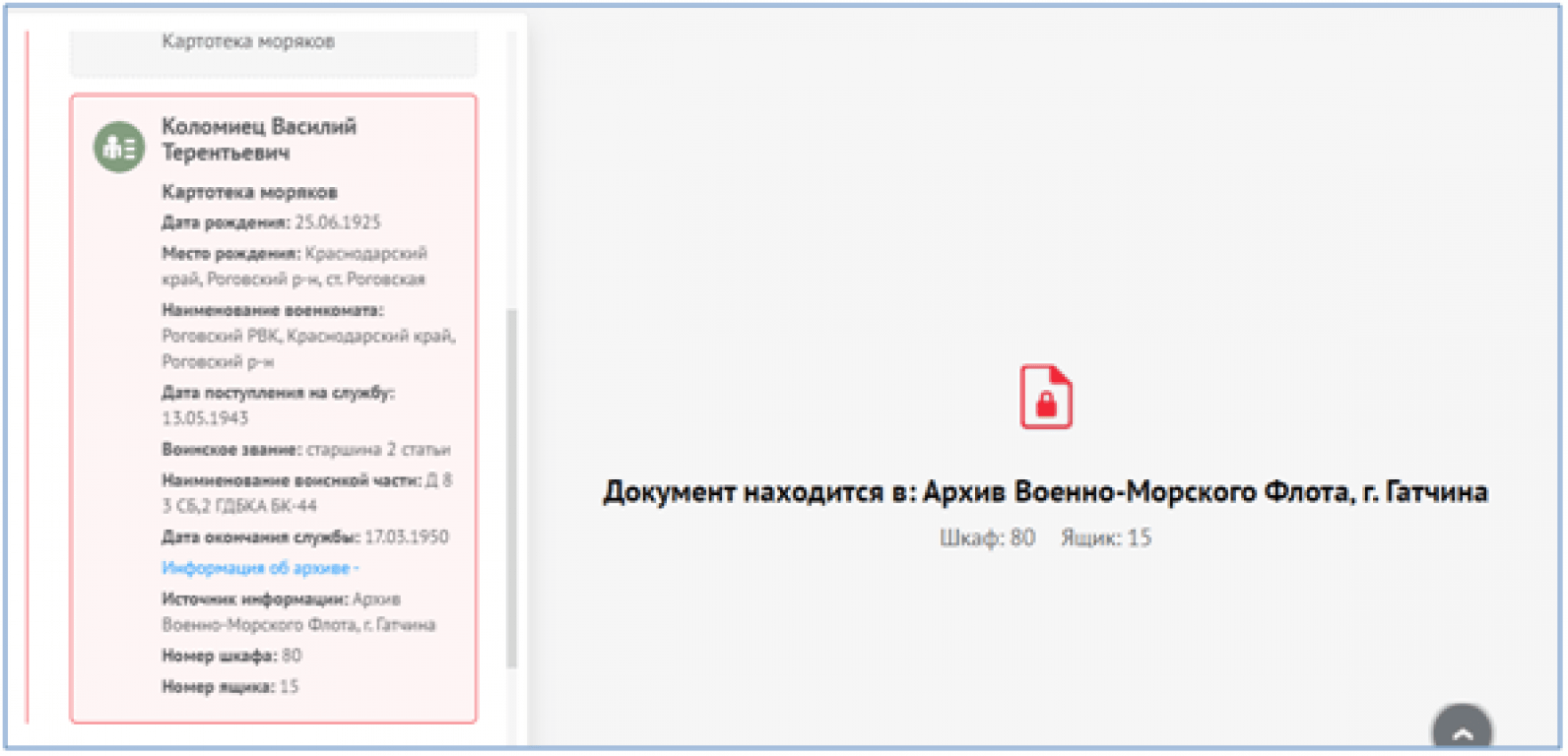
Task: Click the red locked document icon
Action: click(1045, 397)
